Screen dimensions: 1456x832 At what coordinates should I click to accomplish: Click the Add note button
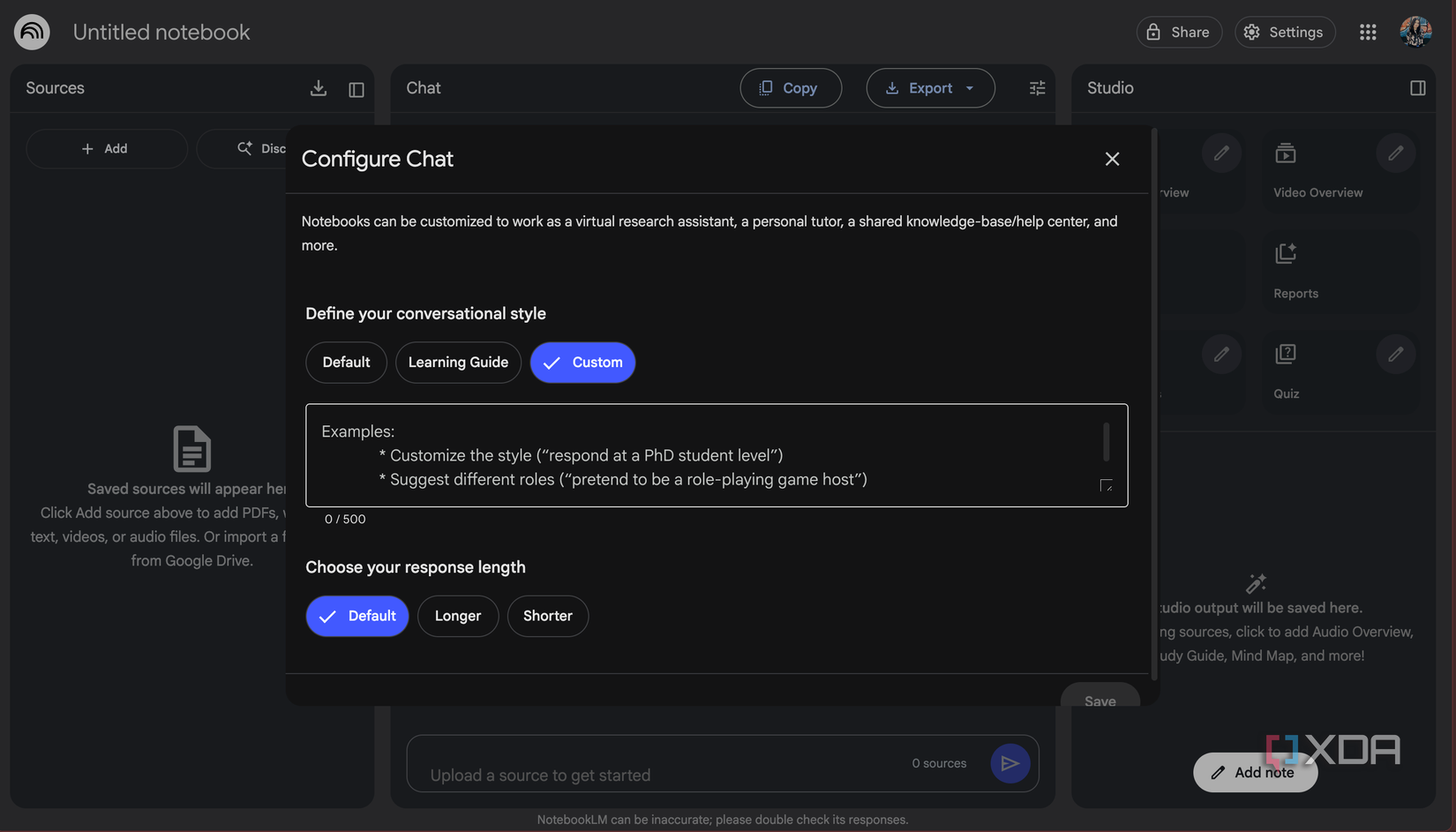pos(1255,772)
